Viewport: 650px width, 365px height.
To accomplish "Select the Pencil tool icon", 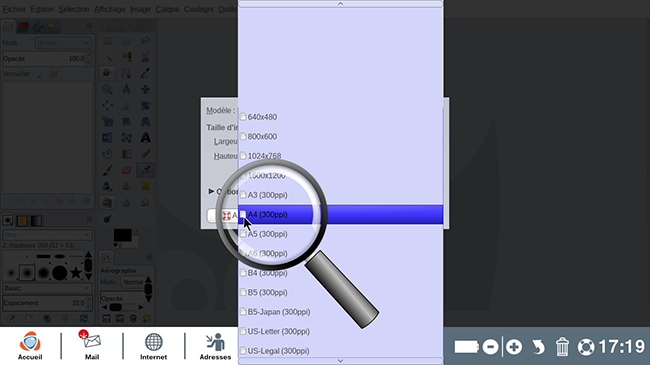I will click(146, 154).
